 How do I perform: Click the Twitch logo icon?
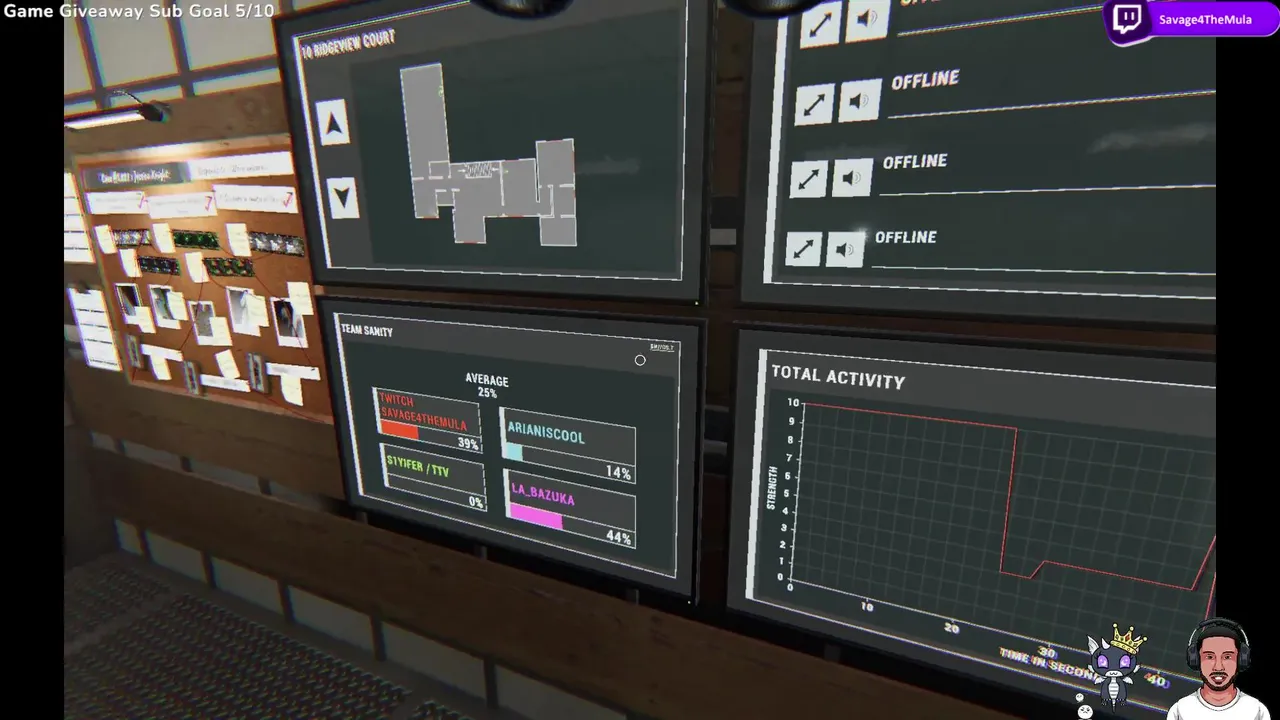(x=1128, y=20)
